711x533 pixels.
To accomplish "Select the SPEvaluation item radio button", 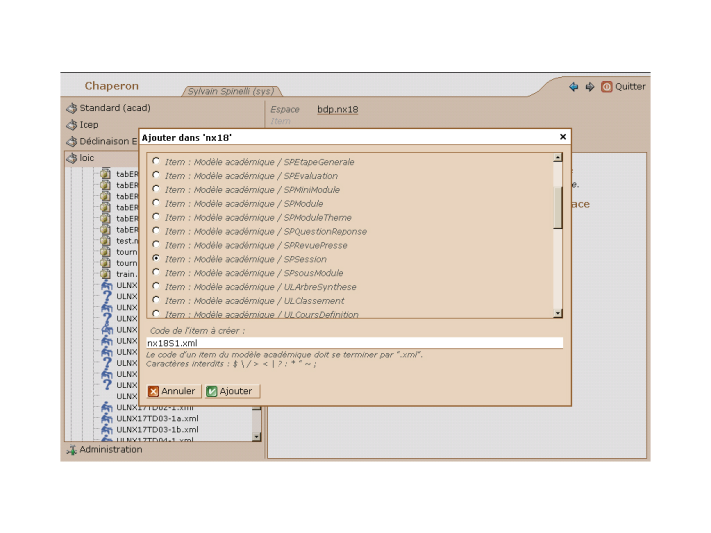I will coord(156,175).
